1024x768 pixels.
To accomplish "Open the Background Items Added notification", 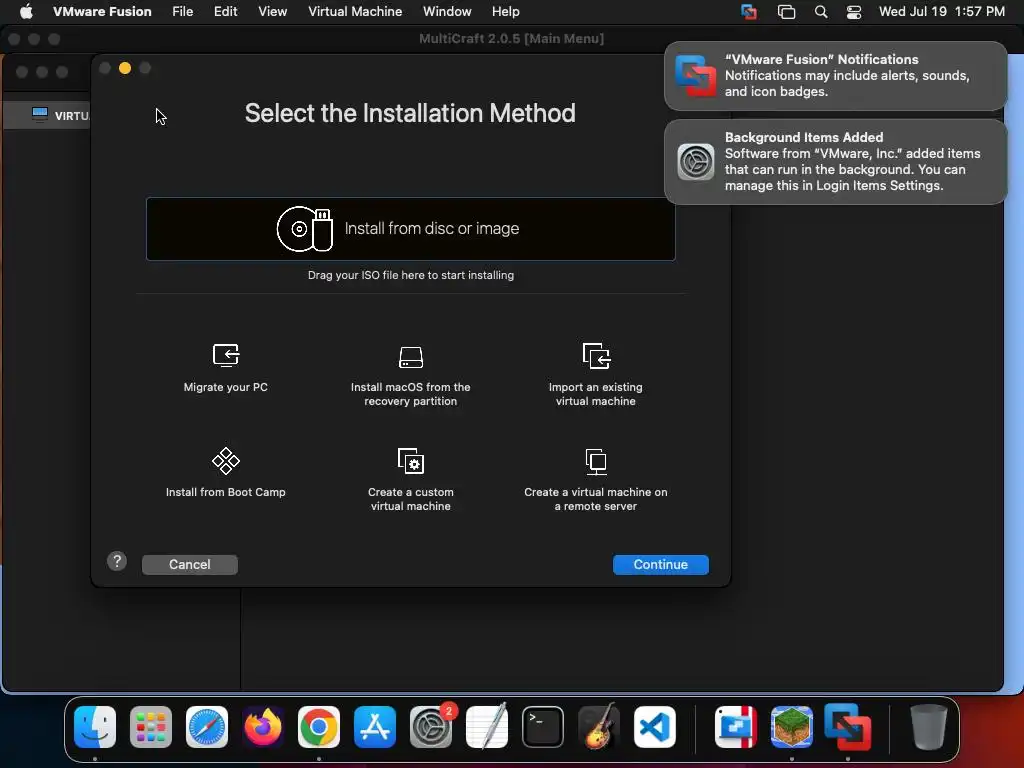I will click(835, 161).
